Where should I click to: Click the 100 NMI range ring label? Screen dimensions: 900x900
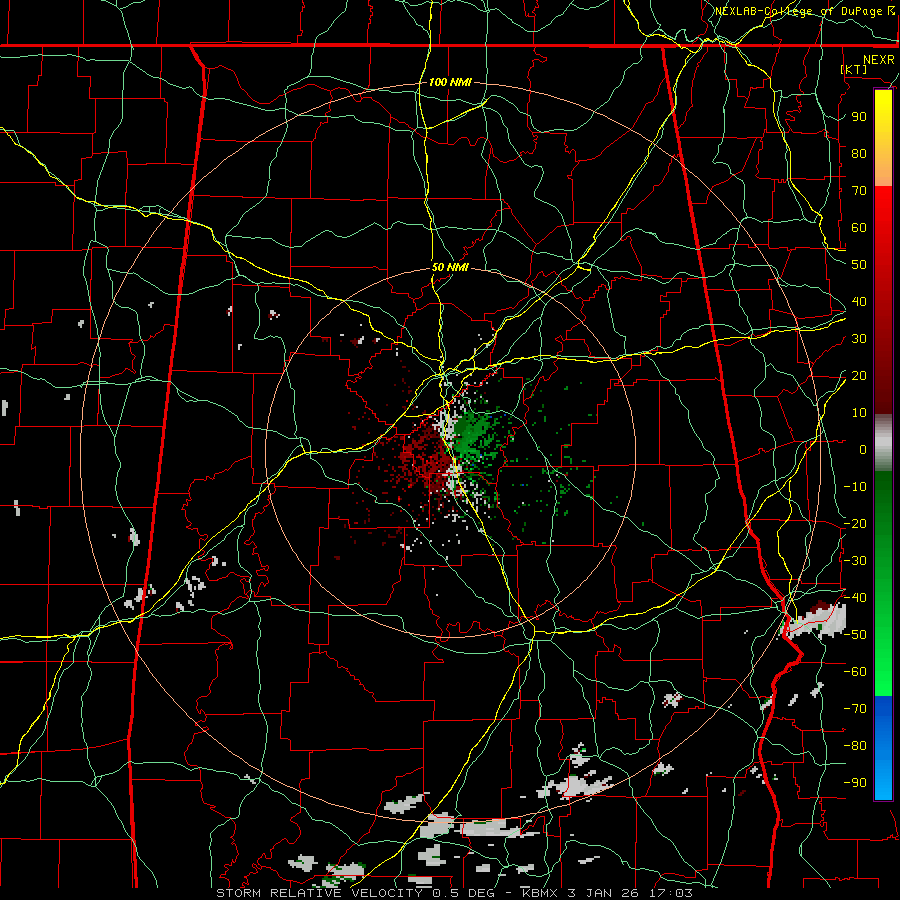[450, 82]
